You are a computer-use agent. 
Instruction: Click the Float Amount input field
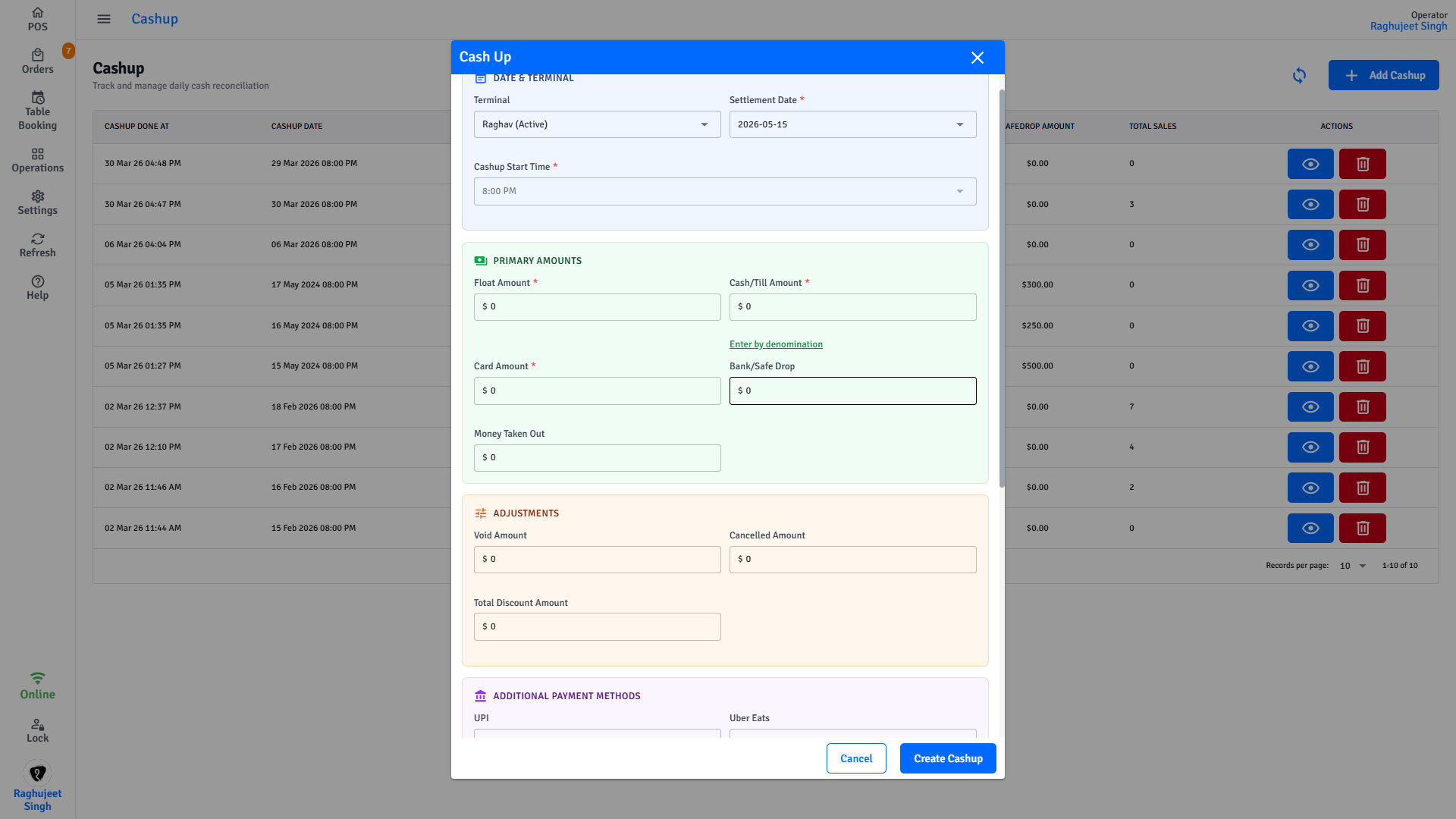coord(597,307)
